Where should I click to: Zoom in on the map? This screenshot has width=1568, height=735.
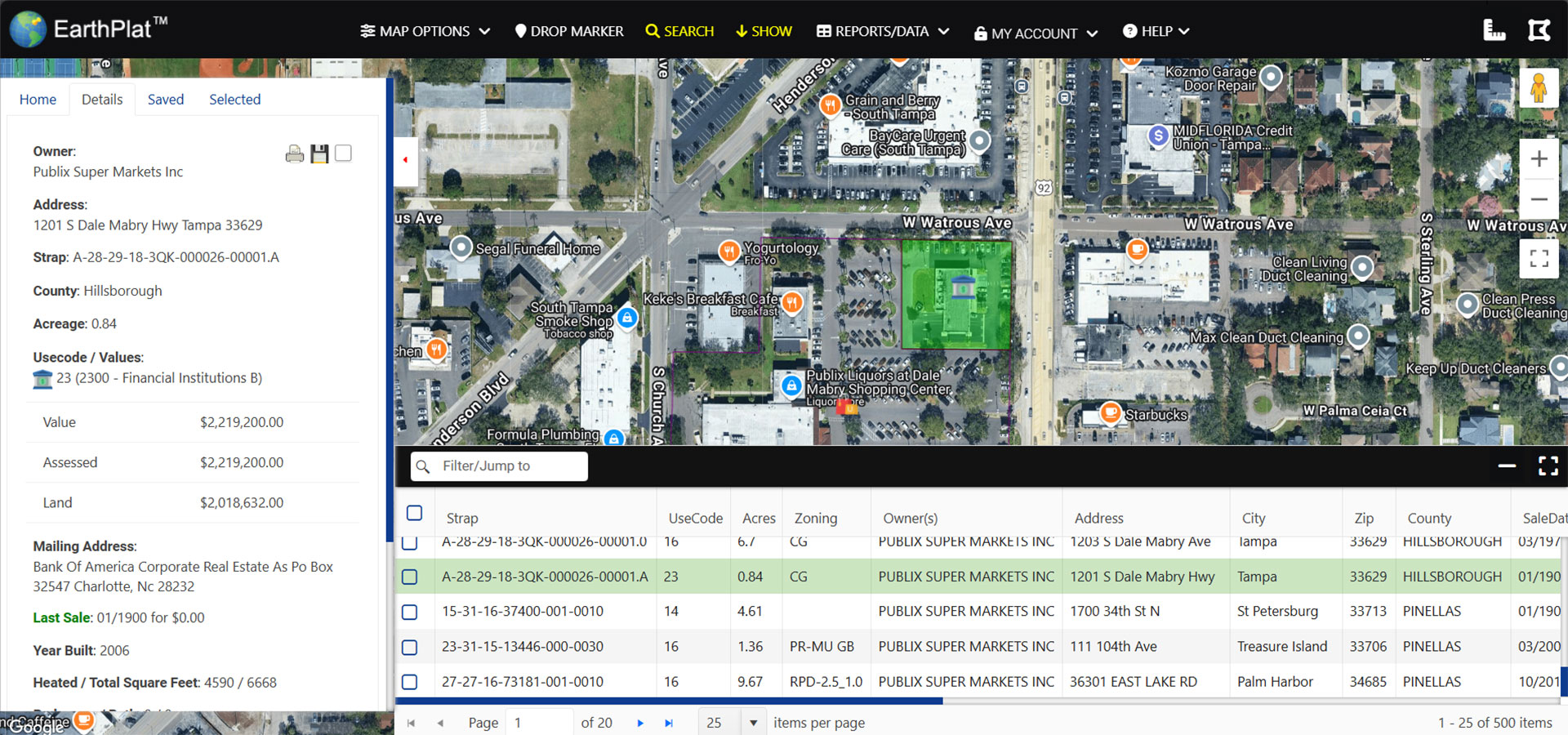[x=1539, y=158]
